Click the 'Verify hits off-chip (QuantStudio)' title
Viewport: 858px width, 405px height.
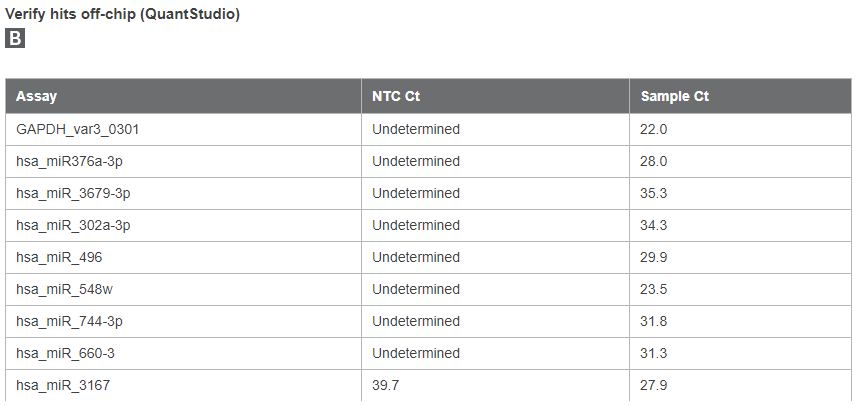coord(122,16)
